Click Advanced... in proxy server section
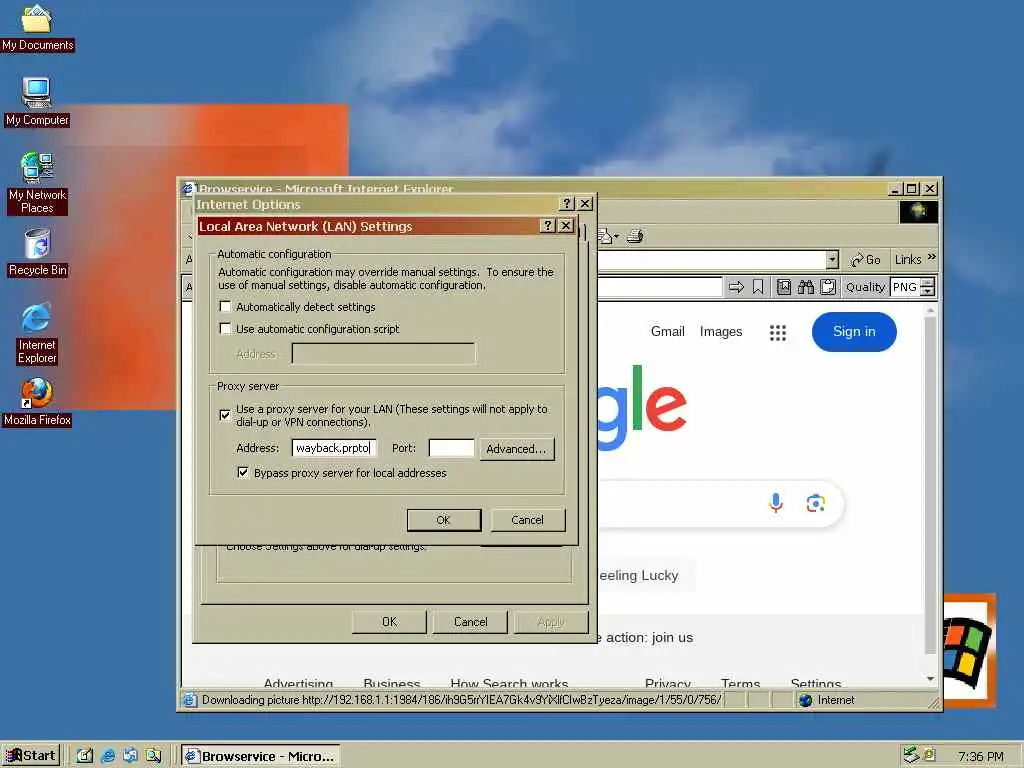Viewport: 1024px width, 768px height. [x=517, y=449]
